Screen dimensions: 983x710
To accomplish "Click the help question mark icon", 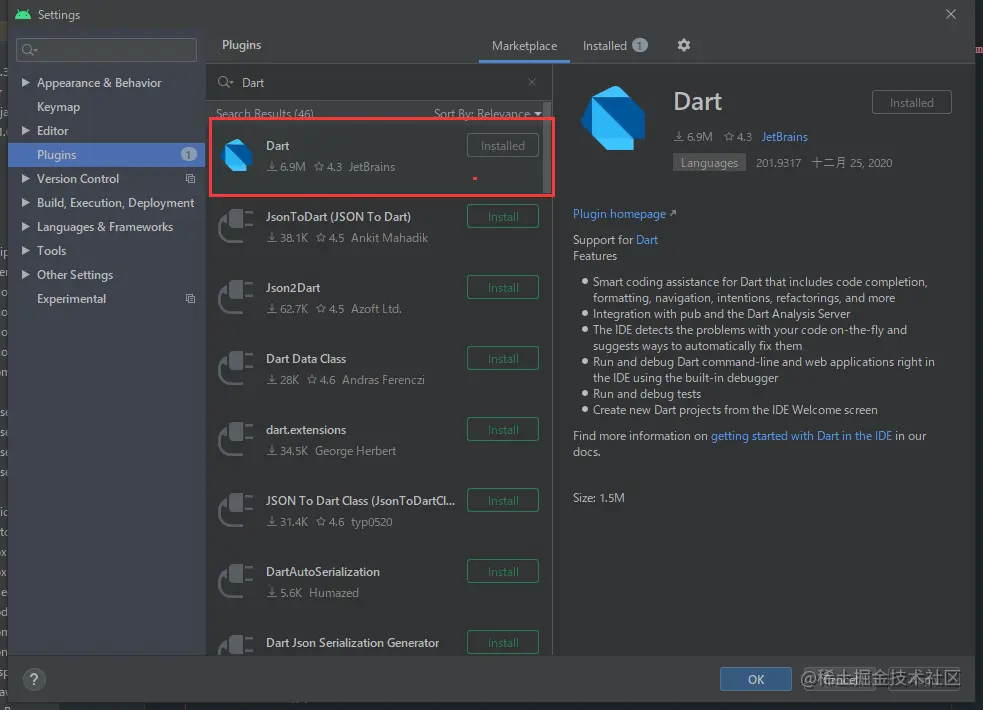I will coord(34,679).
